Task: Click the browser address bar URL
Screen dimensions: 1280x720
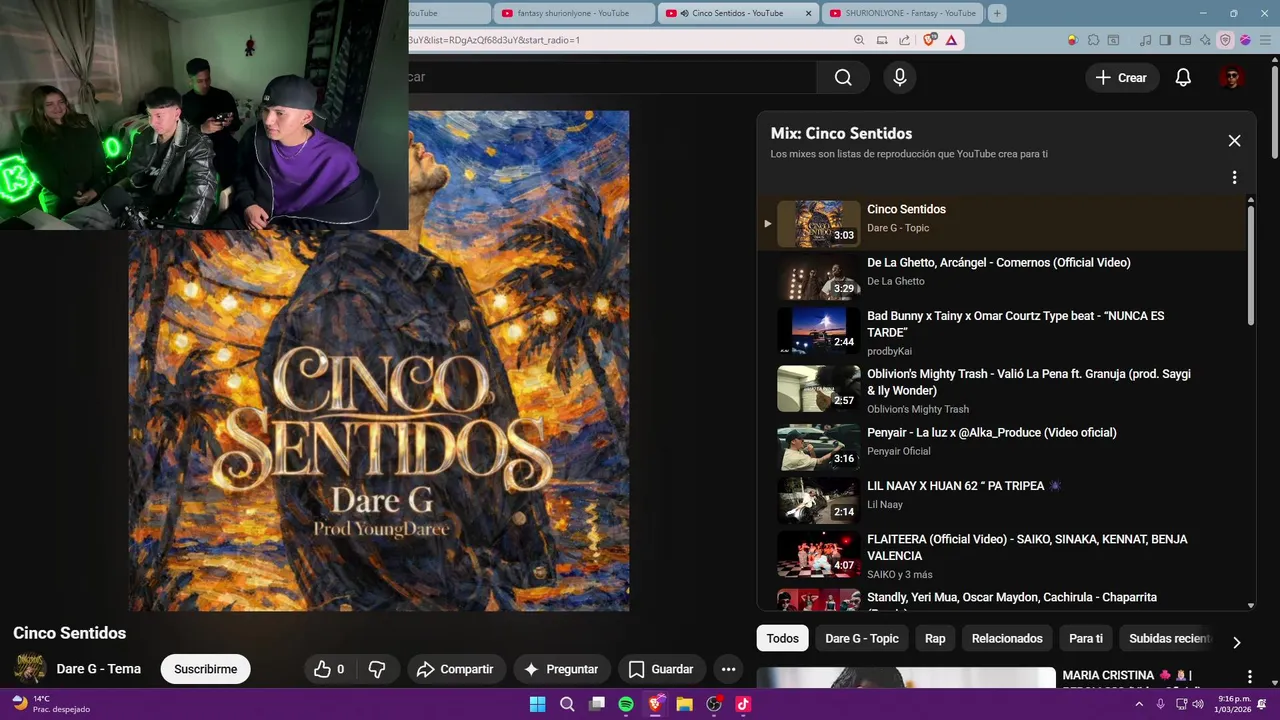Action: click(494, 40)
